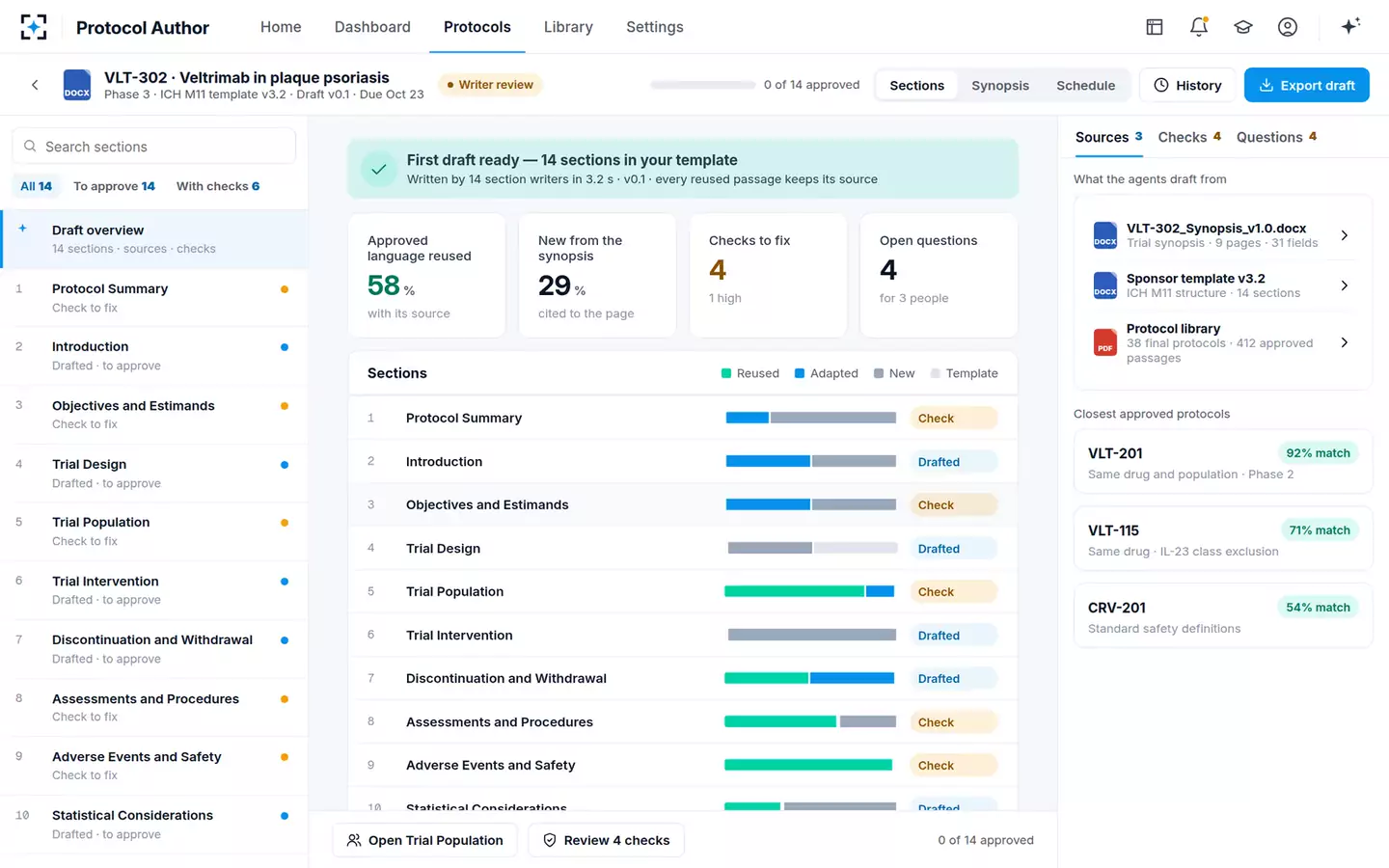Click the Search sections field
The height and width of the screenshot is (868, 1389).
(154, 147)
